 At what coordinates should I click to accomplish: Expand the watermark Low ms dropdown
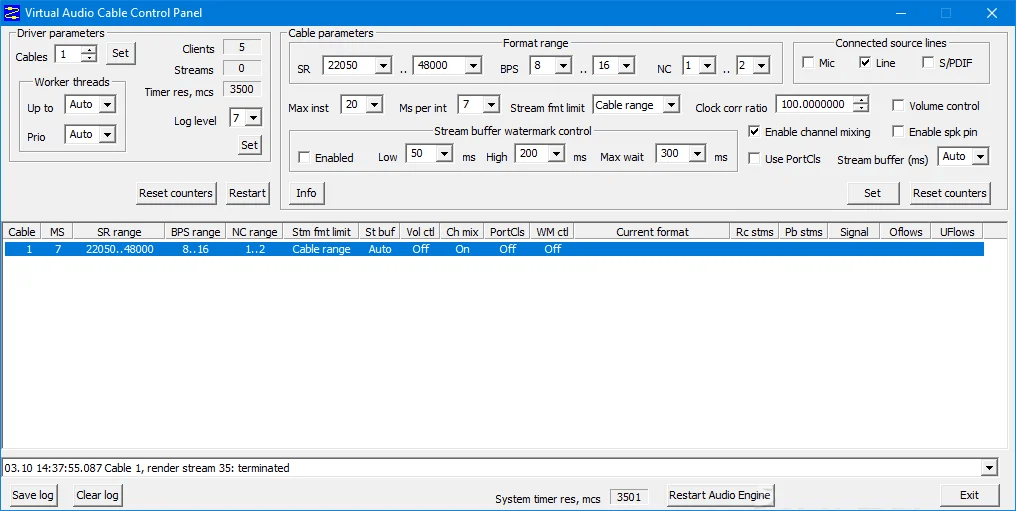(444, 153)
